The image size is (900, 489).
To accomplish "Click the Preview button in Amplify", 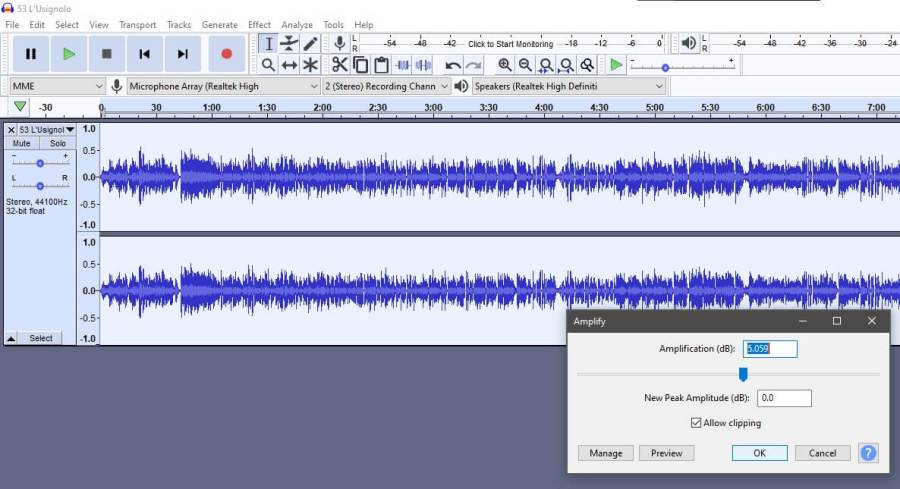I will coord(666,453).
